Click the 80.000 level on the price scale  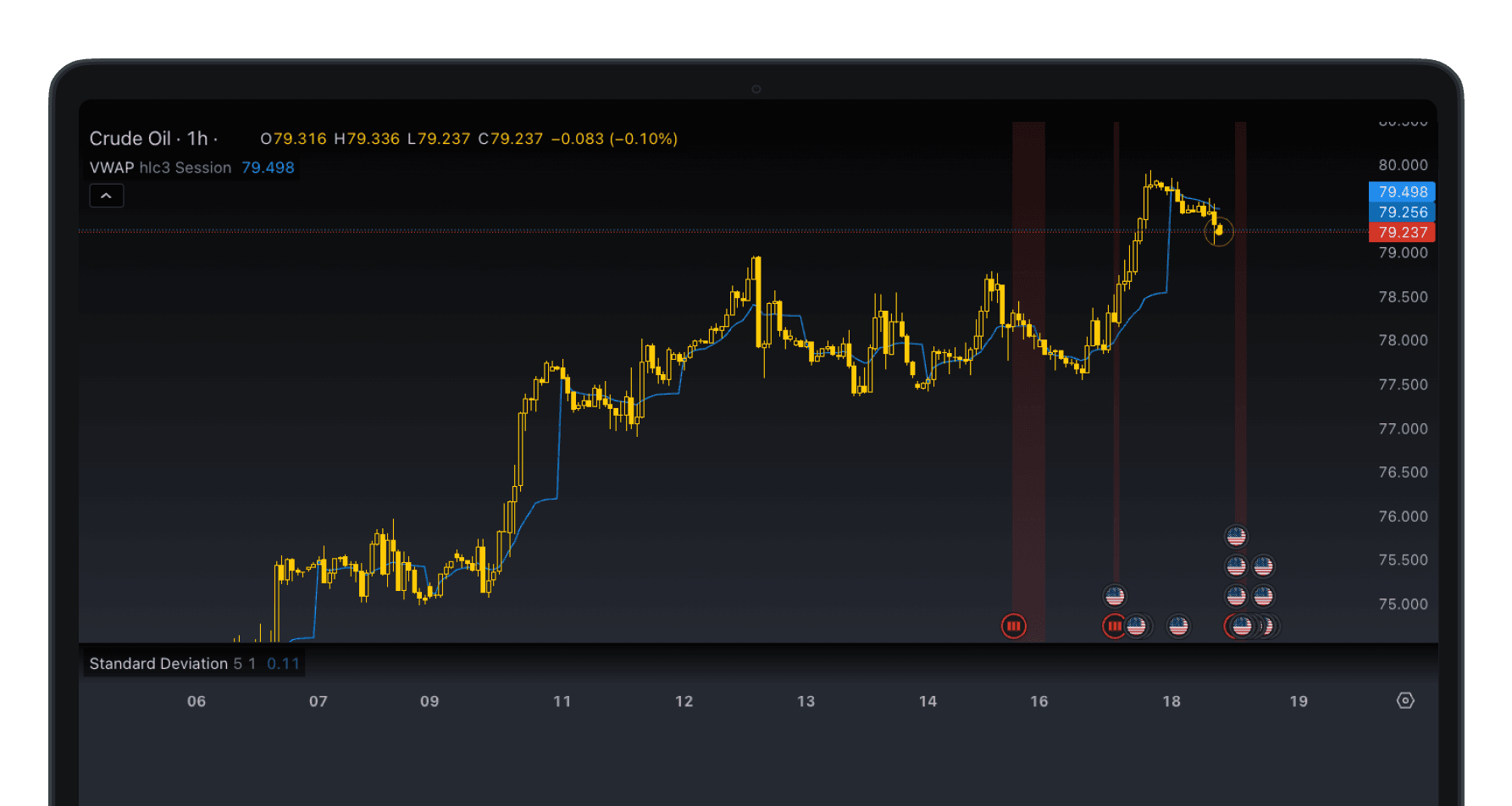coord(1402,165)
